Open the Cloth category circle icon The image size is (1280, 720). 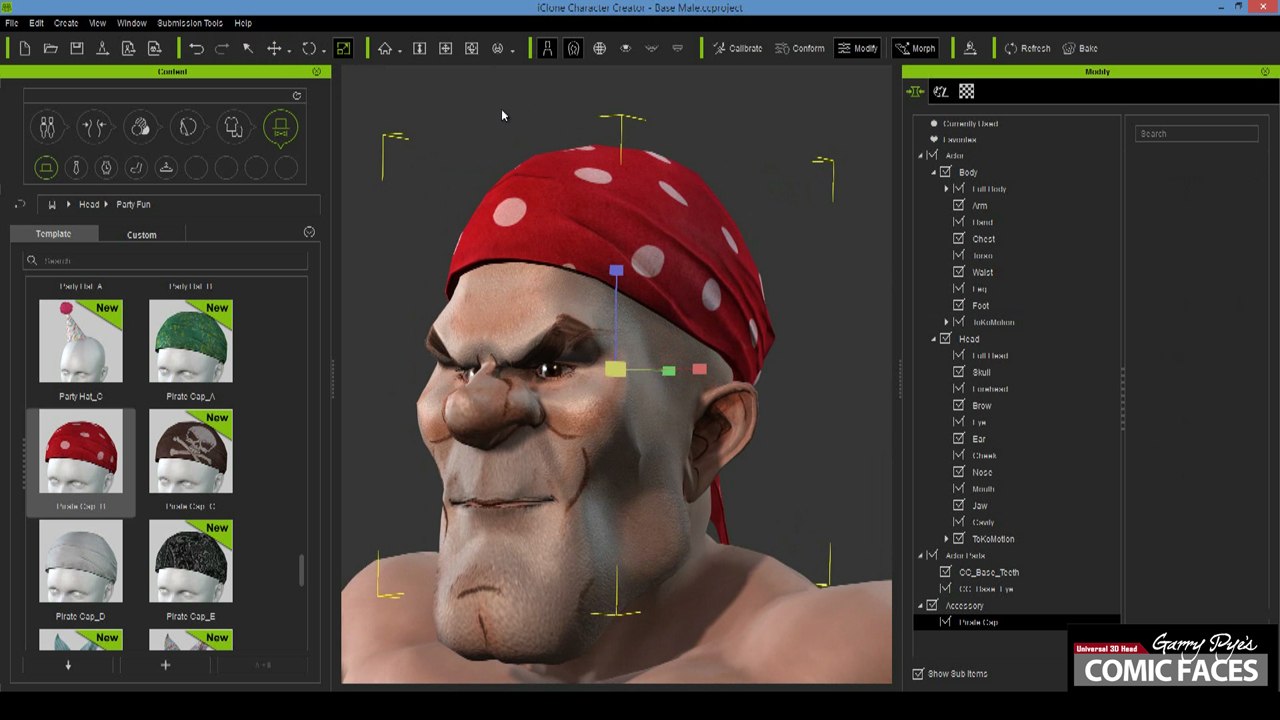(233, 127)
